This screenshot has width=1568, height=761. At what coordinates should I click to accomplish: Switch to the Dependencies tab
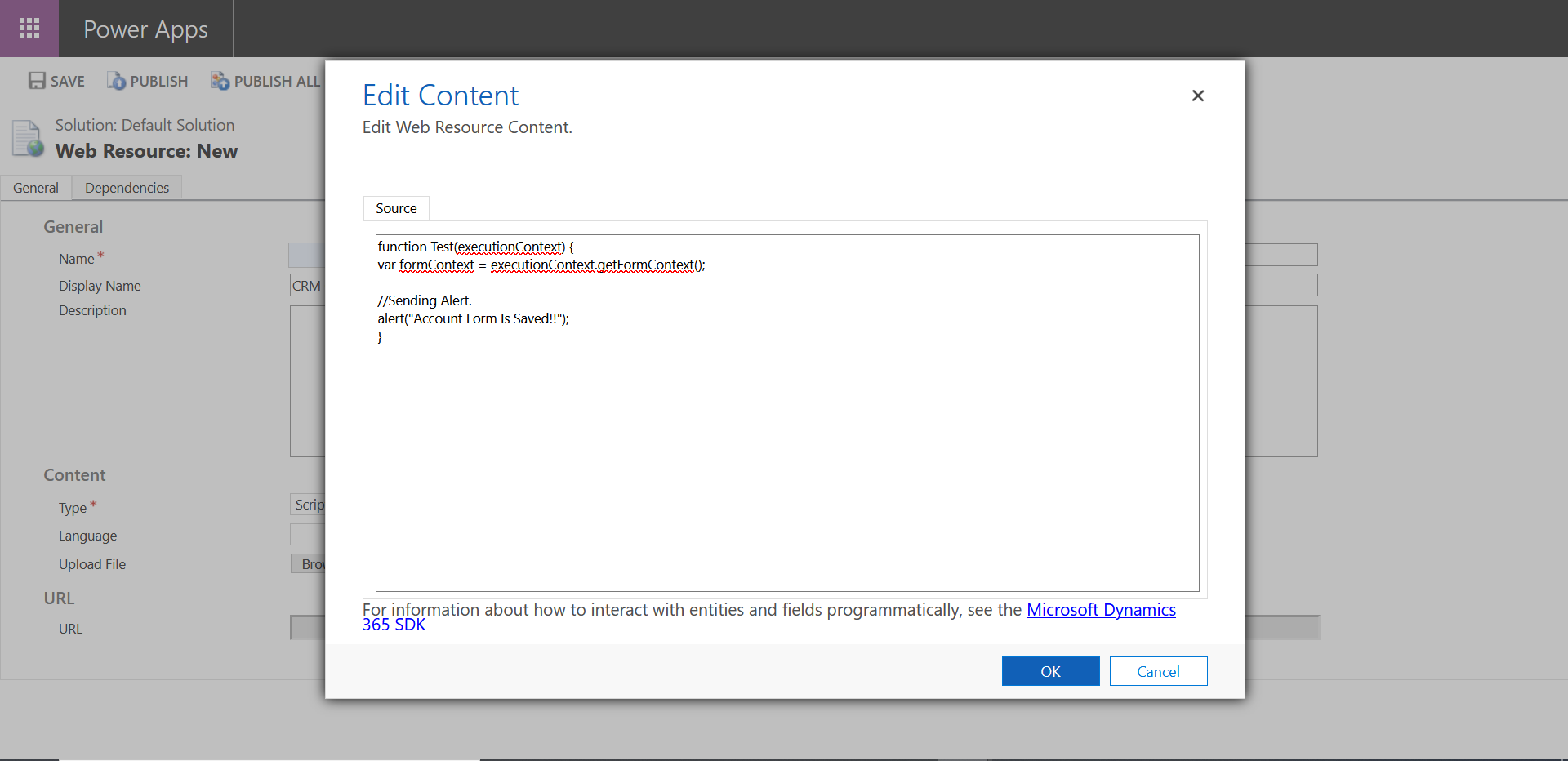[x=127, y=188]
